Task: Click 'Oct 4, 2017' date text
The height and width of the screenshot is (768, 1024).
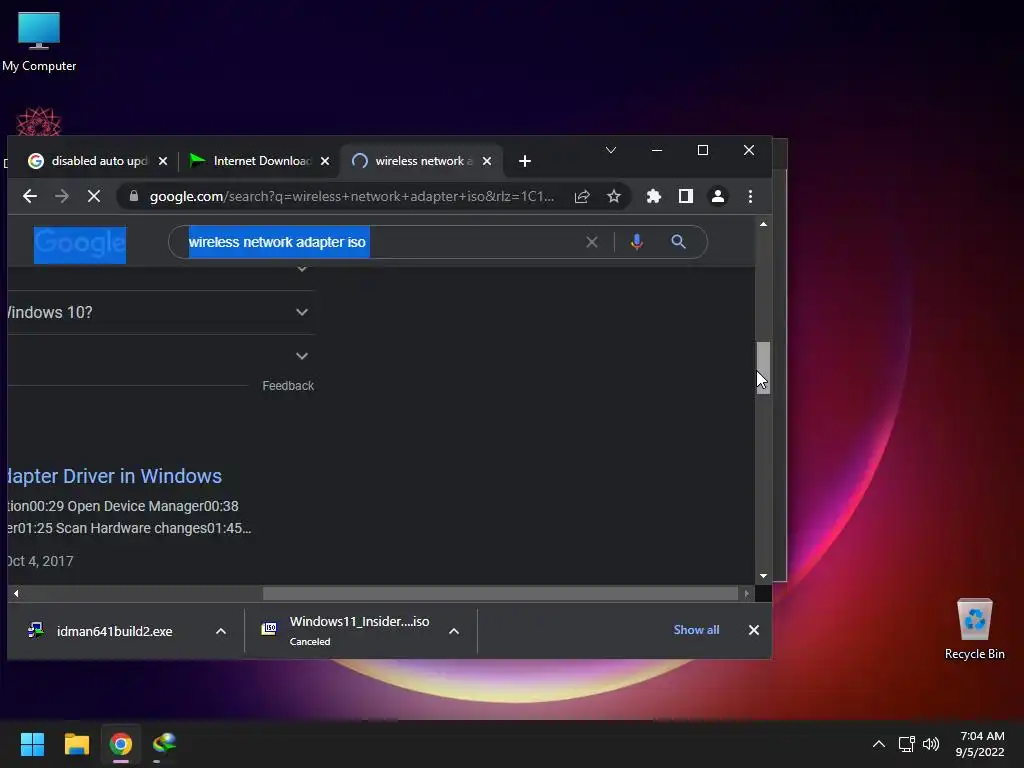Action: [40, 561]
